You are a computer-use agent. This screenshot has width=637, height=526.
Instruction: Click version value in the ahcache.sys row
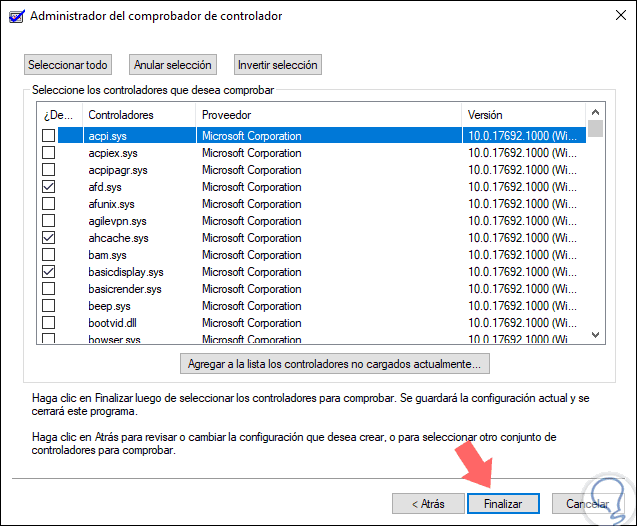(x=522, y=238)
